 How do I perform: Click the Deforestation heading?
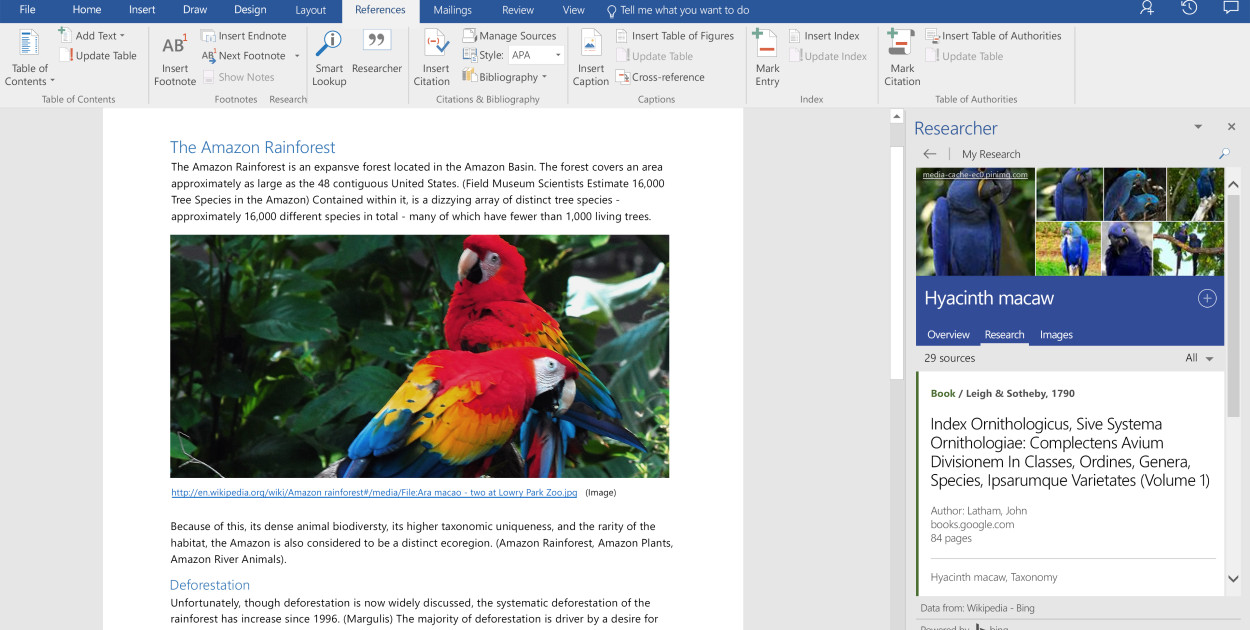point(210,585)
